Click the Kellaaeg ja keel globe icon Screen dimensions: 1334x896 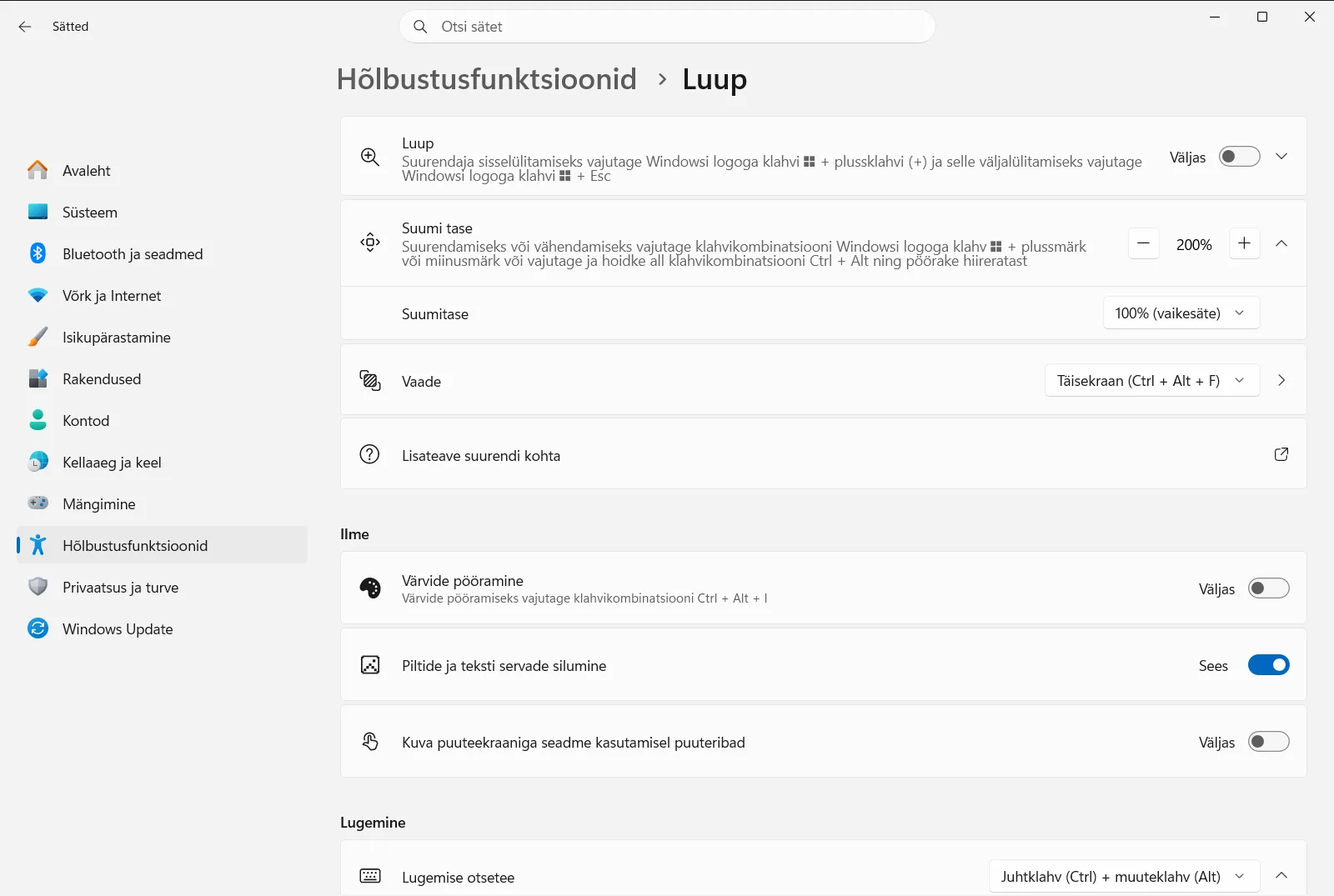coord(38,462)
